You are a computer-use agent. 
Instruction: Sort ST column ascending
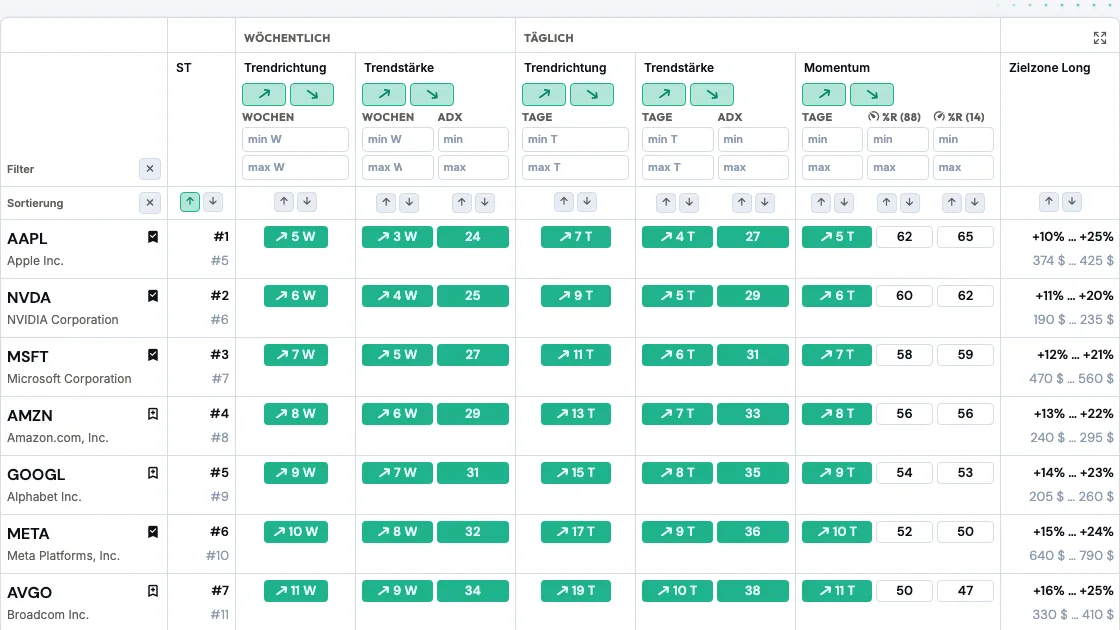(x=190, y=202)
